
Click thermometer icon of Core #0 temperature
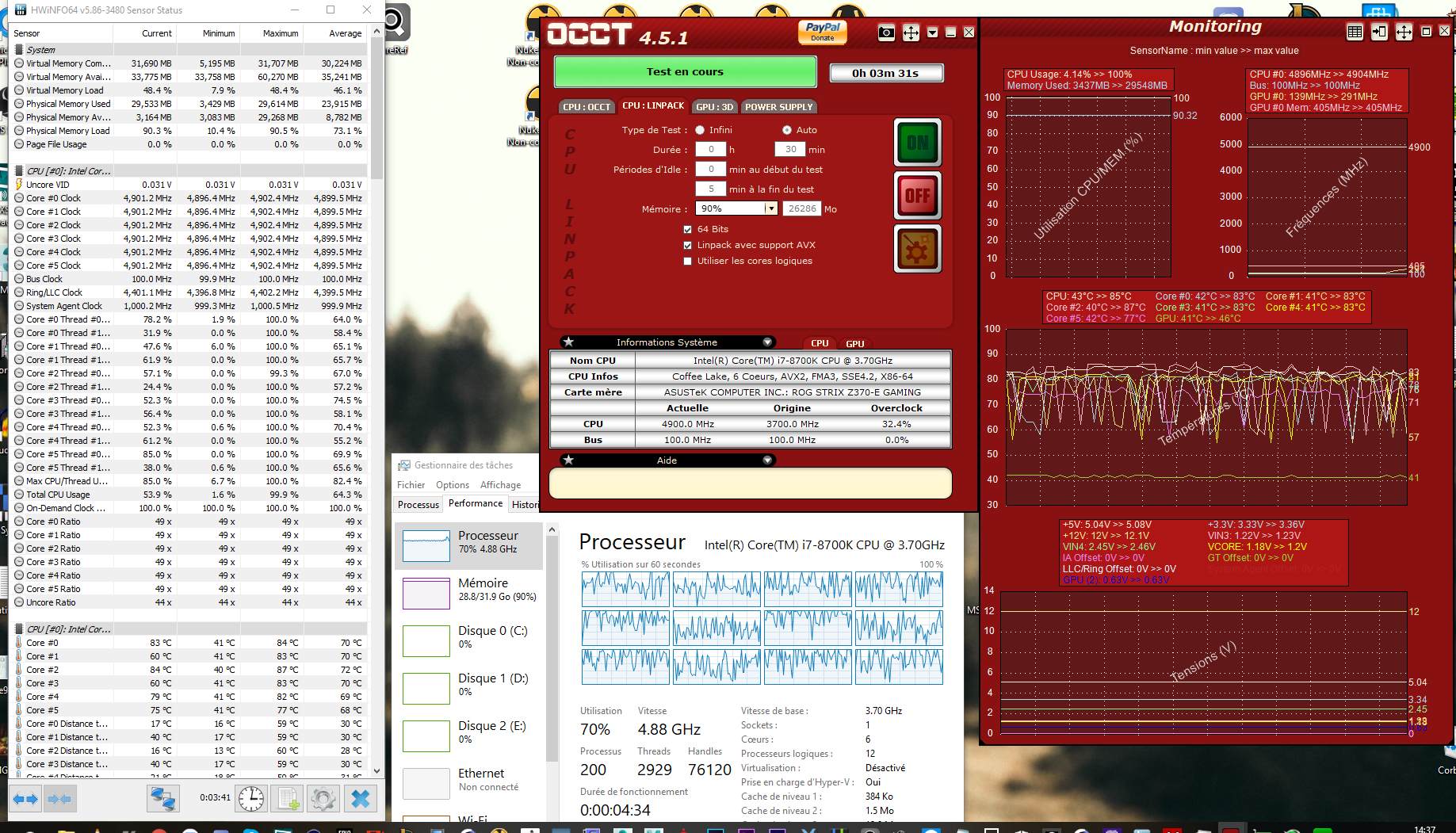(x=19, y=643)
